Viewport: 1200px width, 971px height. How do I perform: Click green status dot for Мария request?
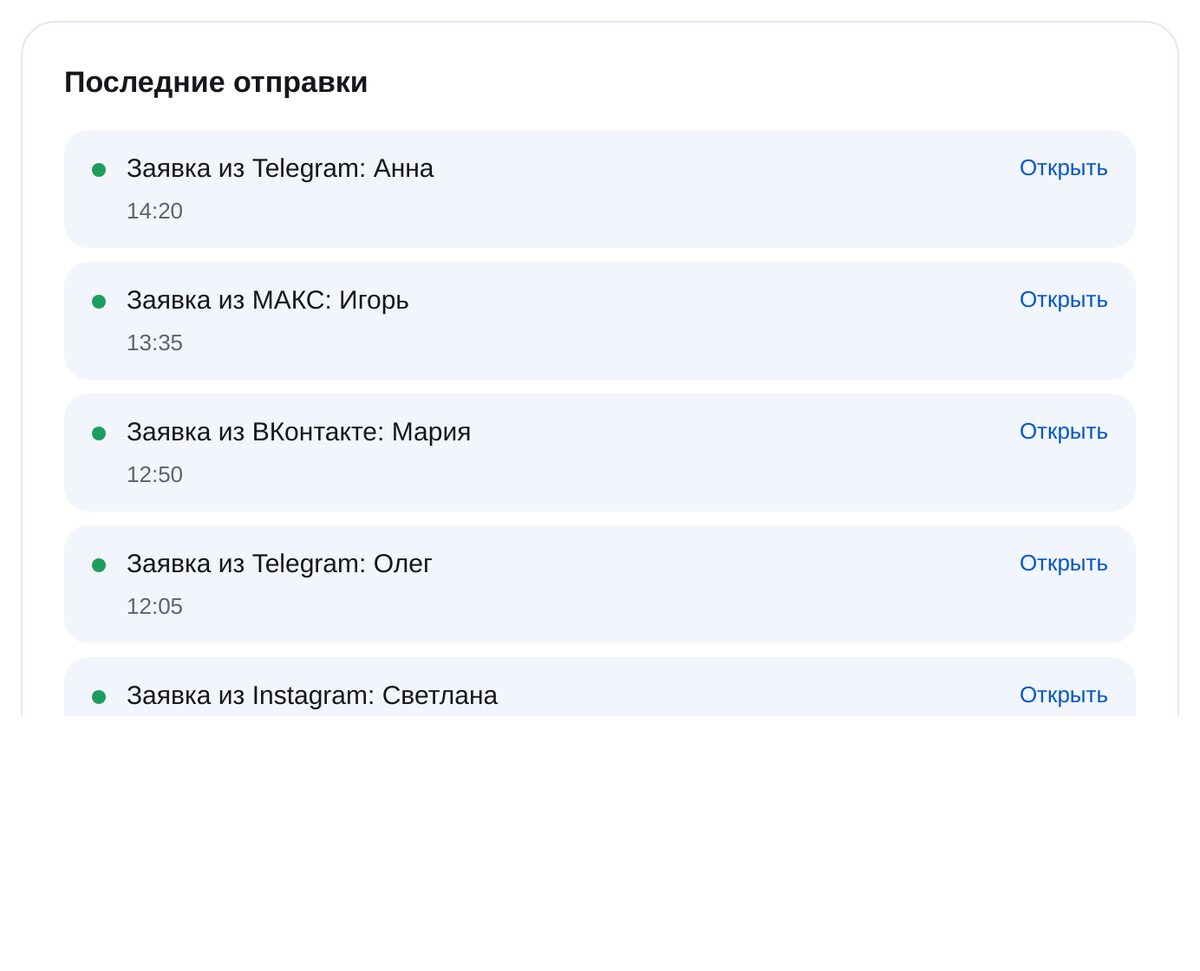click(x=99, y=434)
